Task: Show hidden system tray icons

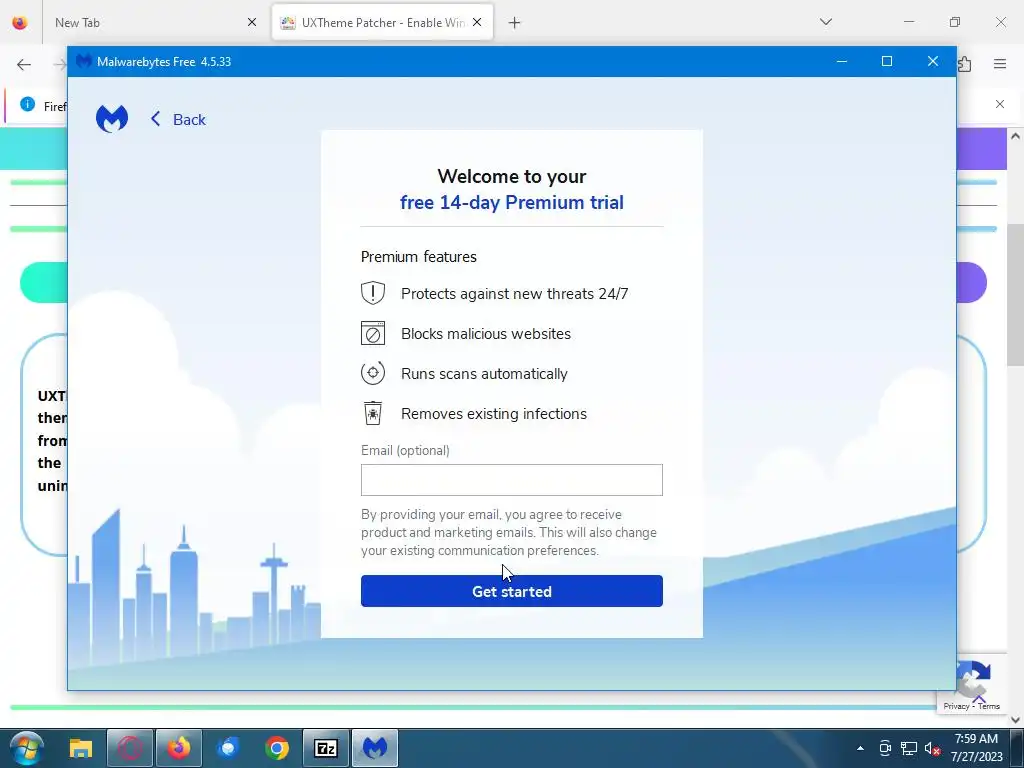Action: pos(860,748)
